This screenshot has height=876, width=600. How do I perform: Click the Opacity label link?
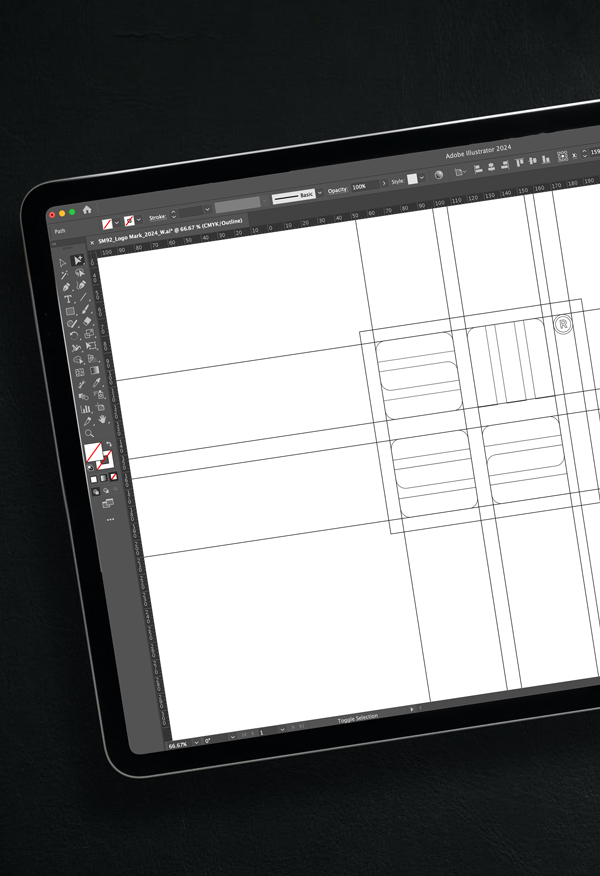click(337, 188)
